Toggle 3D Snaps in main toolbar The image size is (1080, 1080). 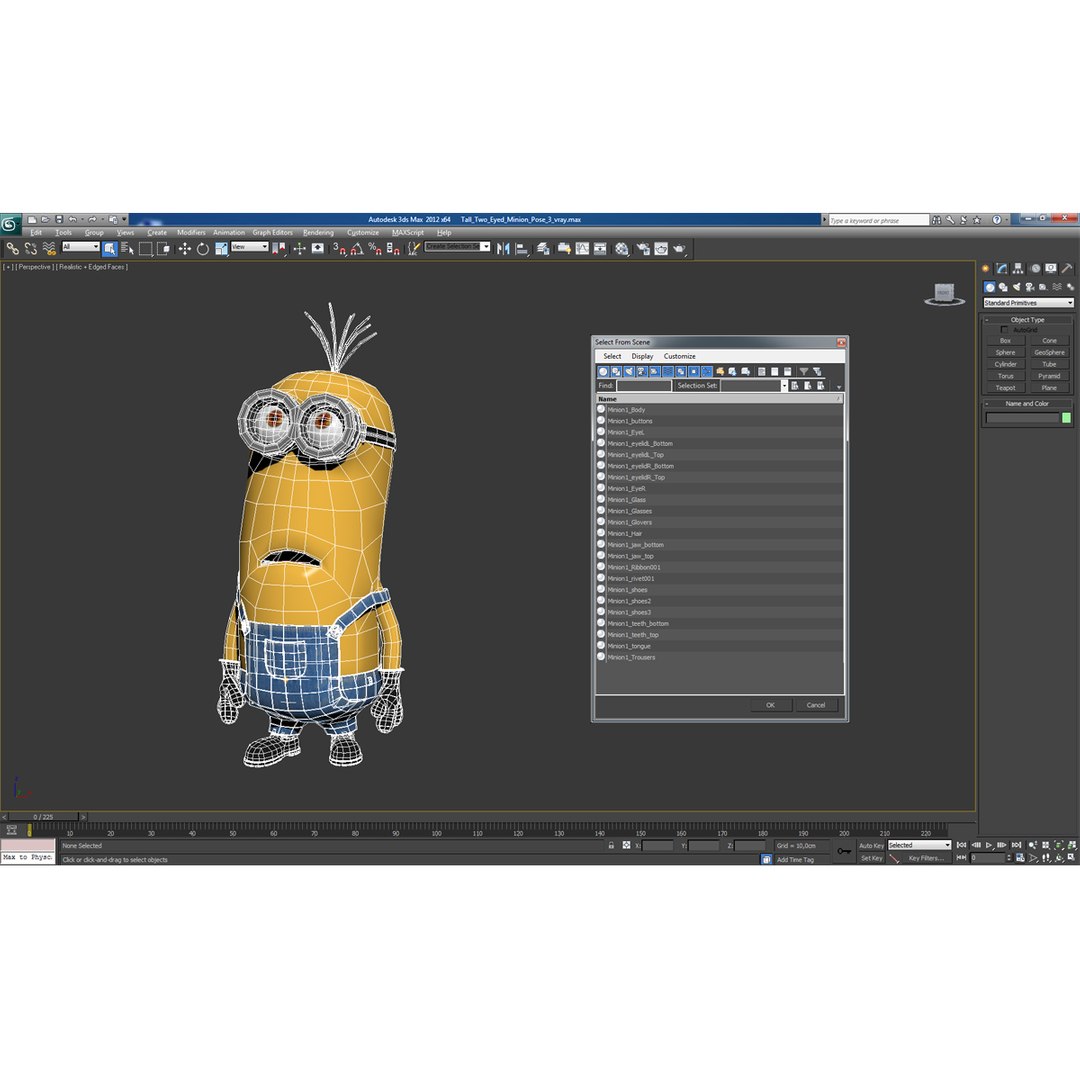[340, 249]
